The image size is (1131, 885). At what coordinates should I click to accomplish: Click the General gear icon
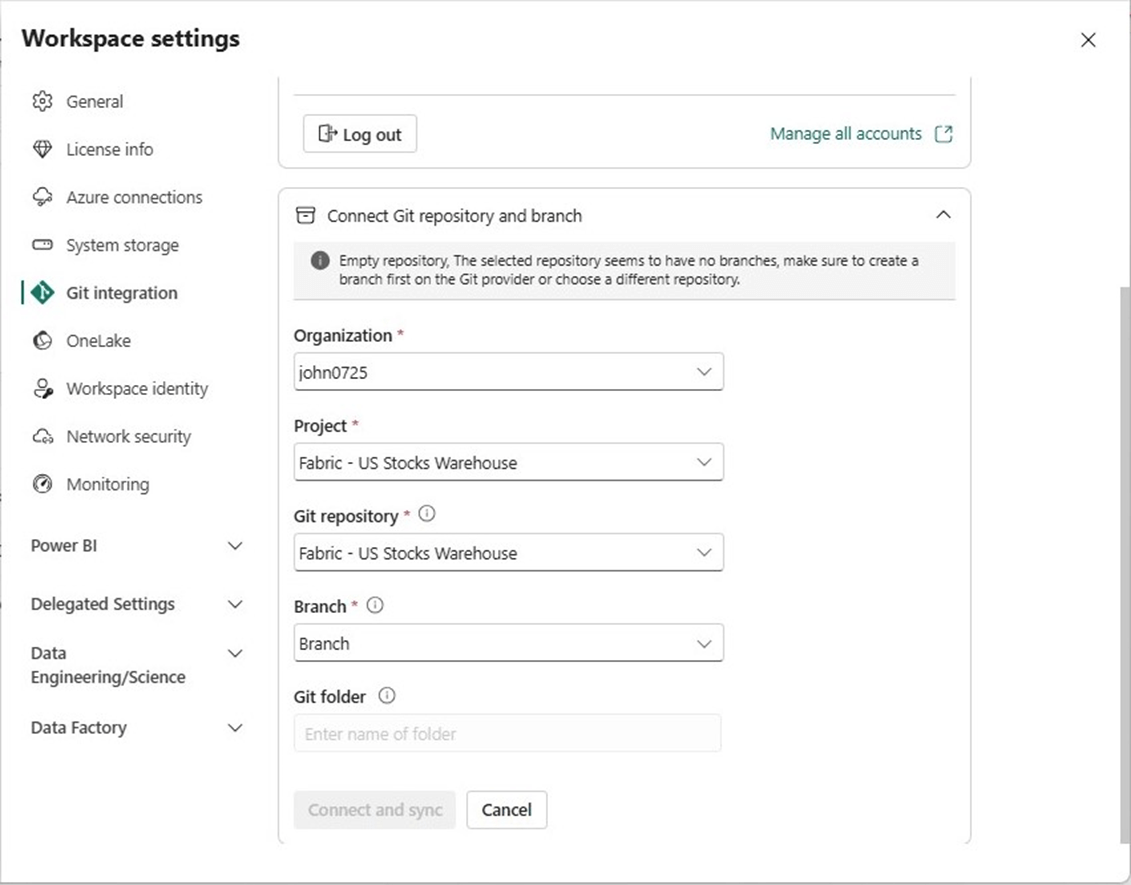point(42,101)
